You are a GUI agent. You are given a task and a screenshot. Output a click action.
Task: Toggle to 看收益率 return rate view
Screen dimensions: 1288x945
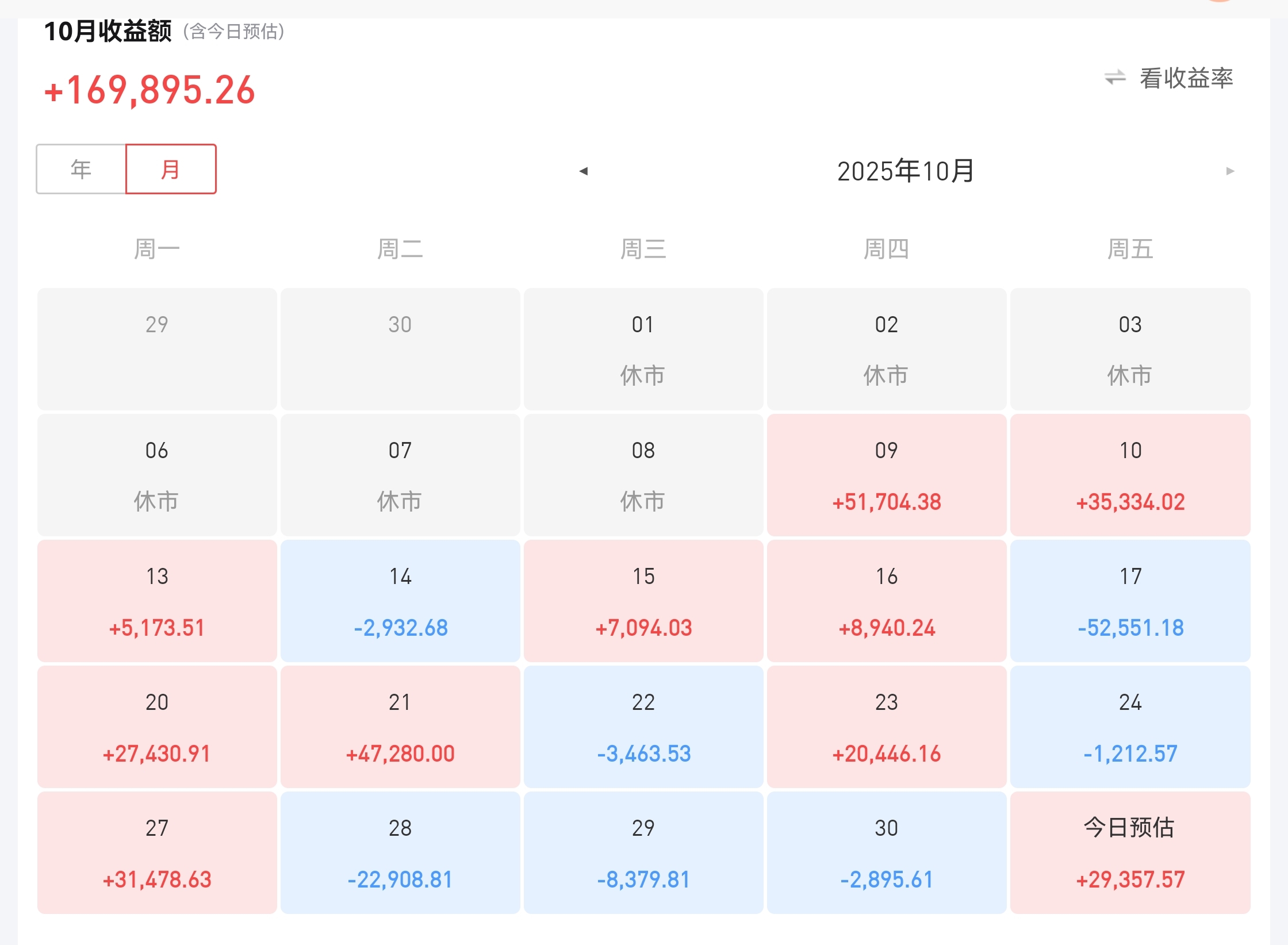pos(1186,78)
